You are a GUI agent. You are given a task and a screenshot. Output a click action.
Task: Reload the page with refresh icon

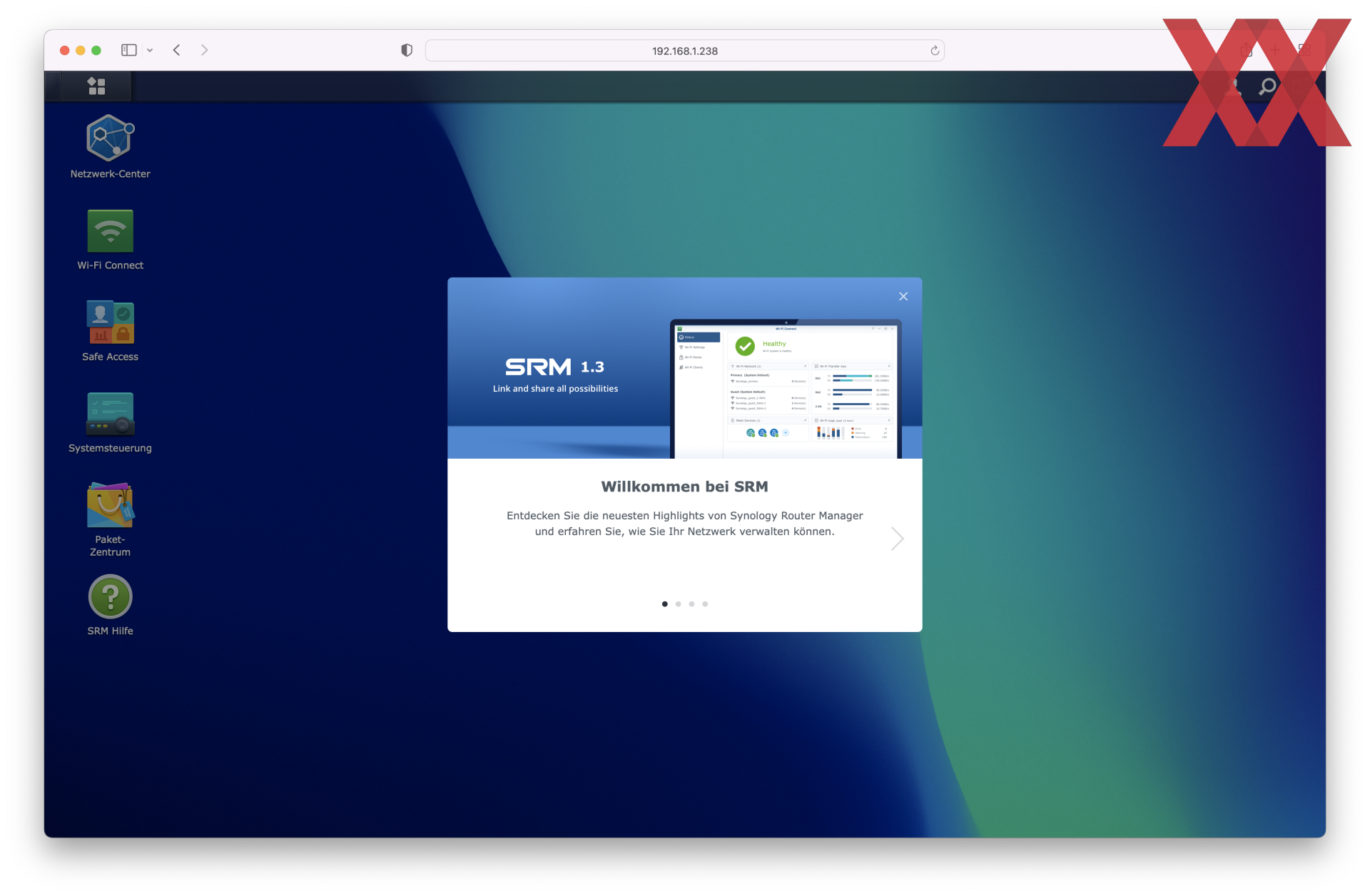pyautogui.click(x=935, y=51)
